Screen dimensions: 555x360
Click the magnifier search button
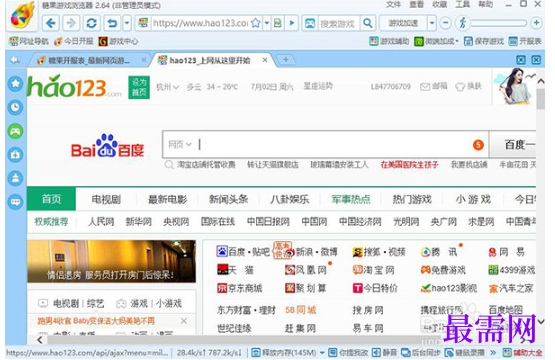368,23
